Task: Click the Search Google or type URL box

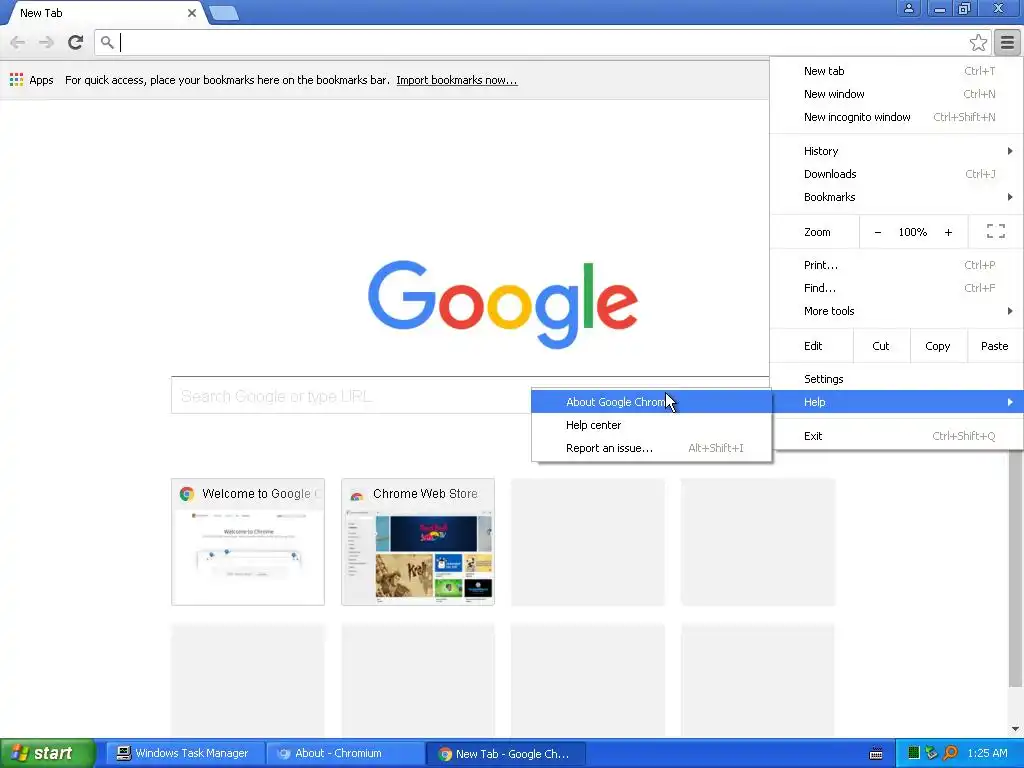Action: [351, 395]
